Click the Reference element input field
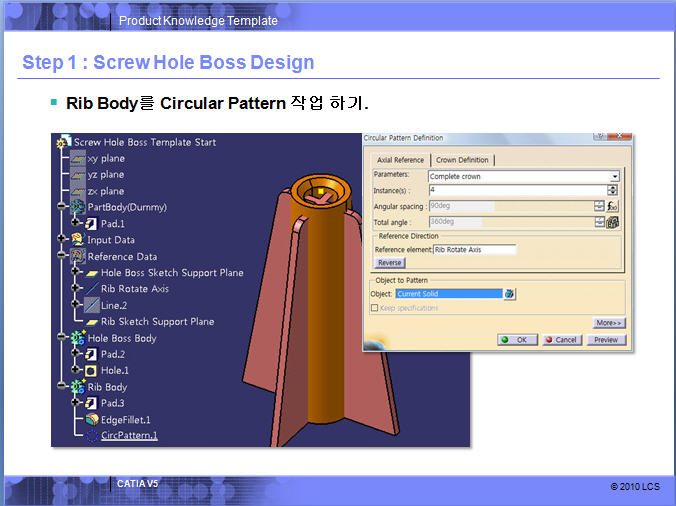 pyautogui.click(x=474, y=249)
